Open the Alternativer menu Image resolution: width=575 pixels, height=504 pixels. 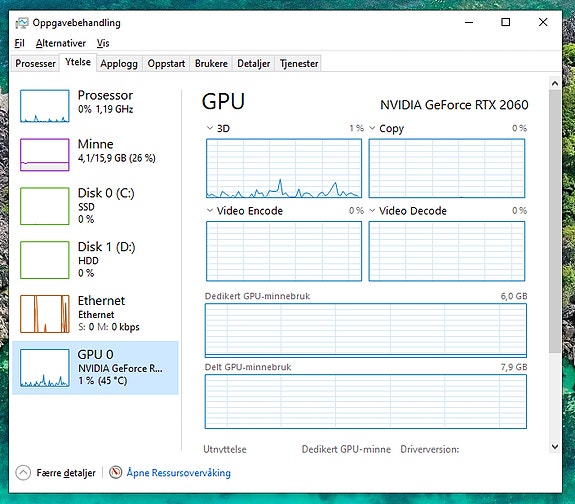click(x=61, y=43)
